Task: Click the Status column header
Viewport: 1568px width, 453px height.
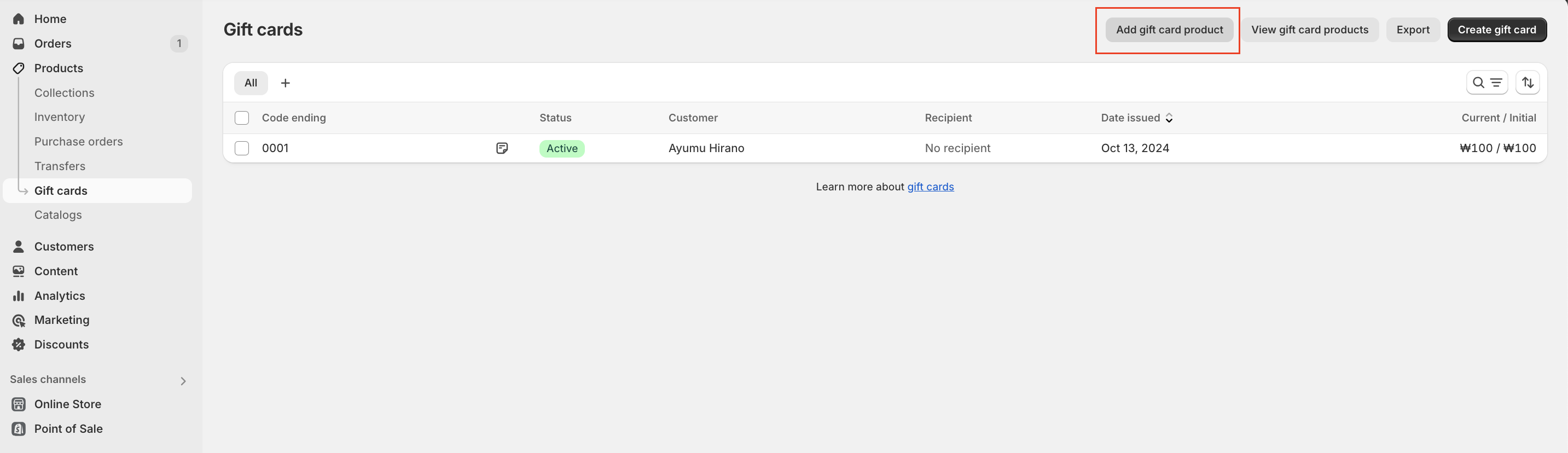Action: pos(555,118)
